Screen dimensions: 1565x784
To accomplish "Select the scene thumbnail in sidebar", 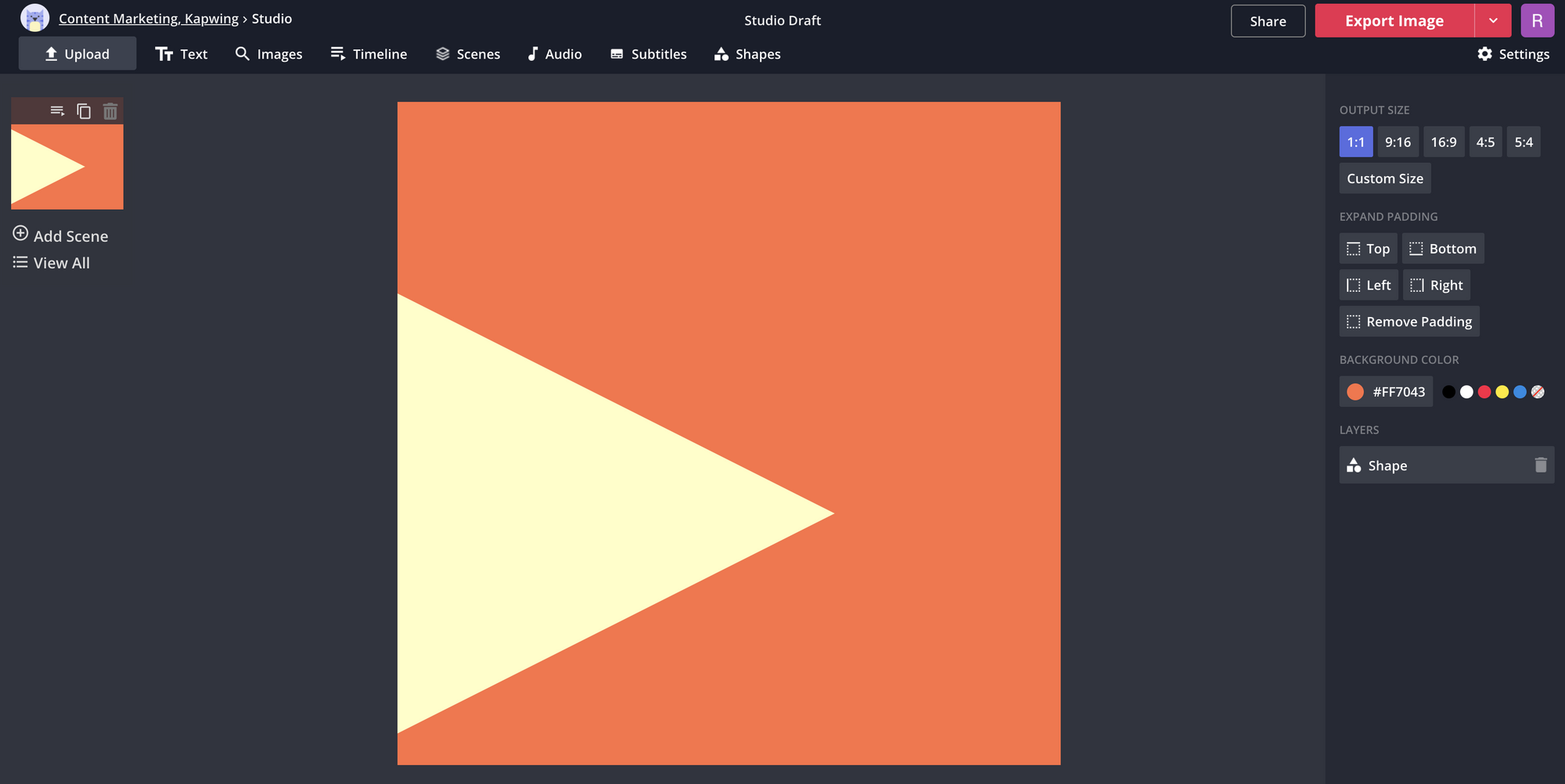I will [x=67, y=167].
